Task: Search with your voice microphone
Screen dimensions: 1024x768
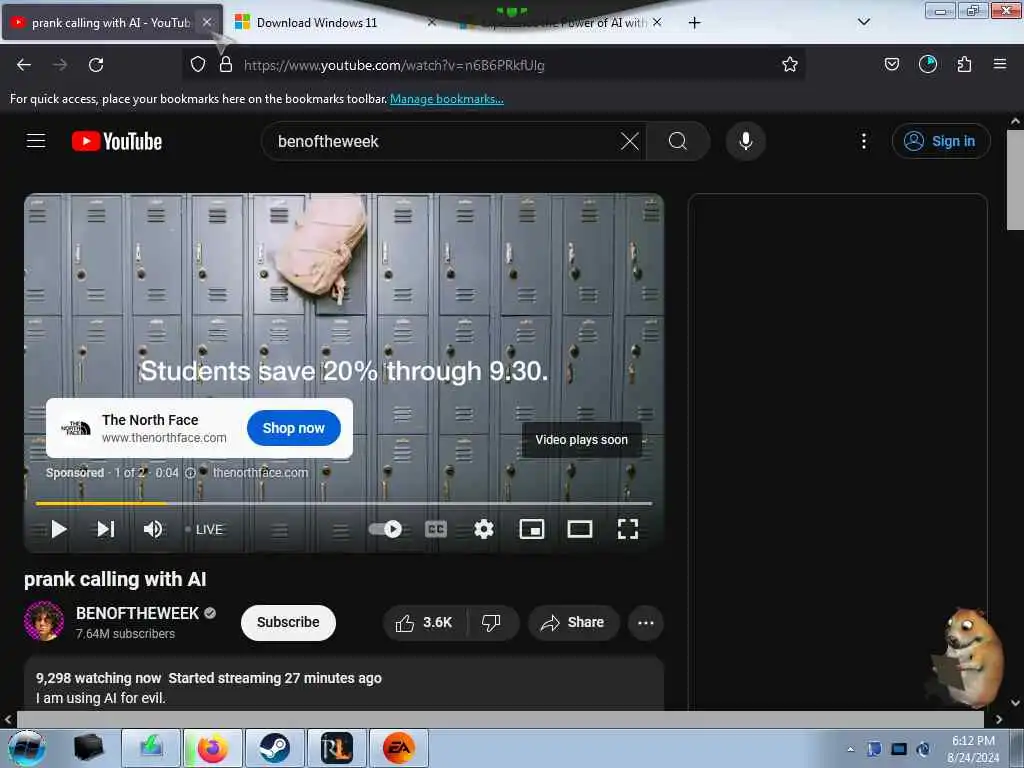Action: coord(746,141)
